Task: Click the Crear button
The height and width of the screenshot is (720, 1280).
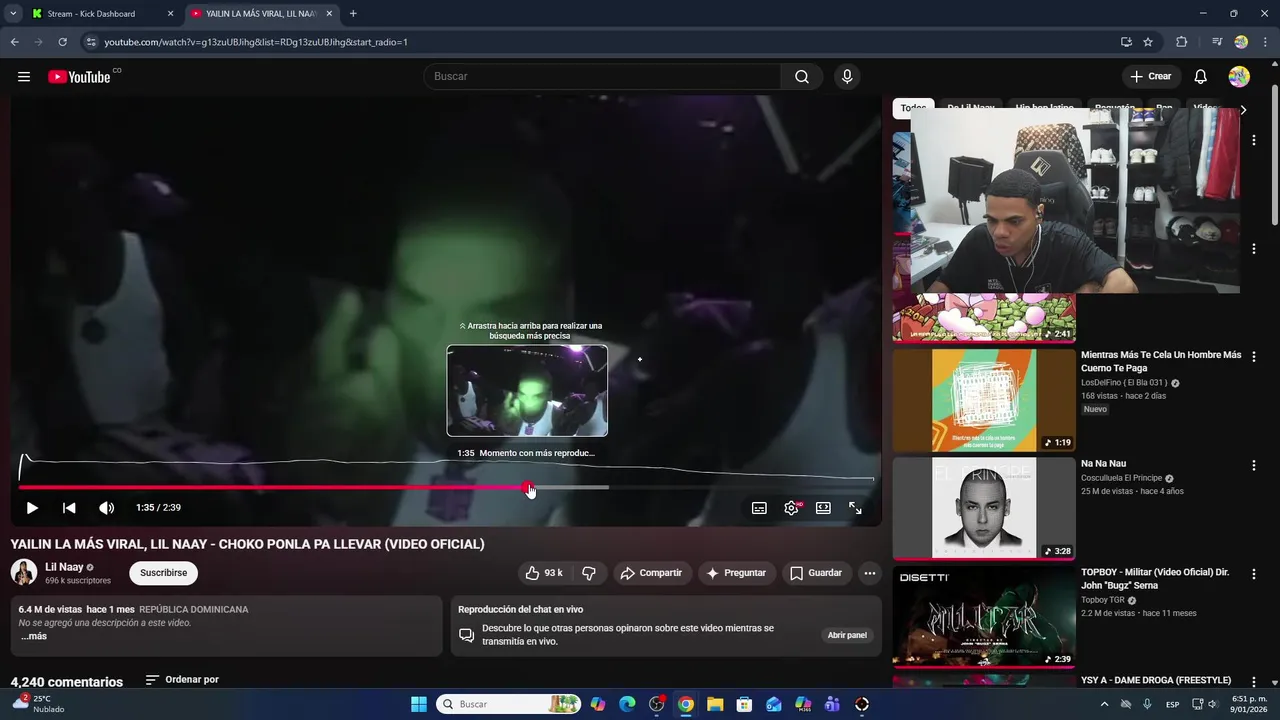Action: pyautogui.click(x=1151, y=77)
